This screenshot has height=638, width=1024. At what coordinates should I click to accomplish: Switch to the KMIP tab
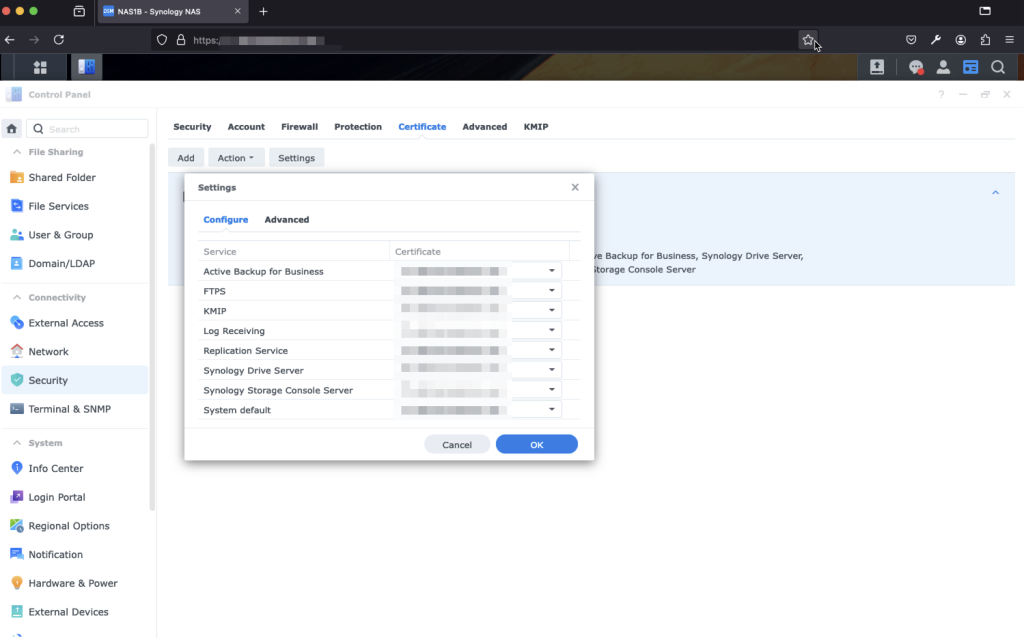536,127
